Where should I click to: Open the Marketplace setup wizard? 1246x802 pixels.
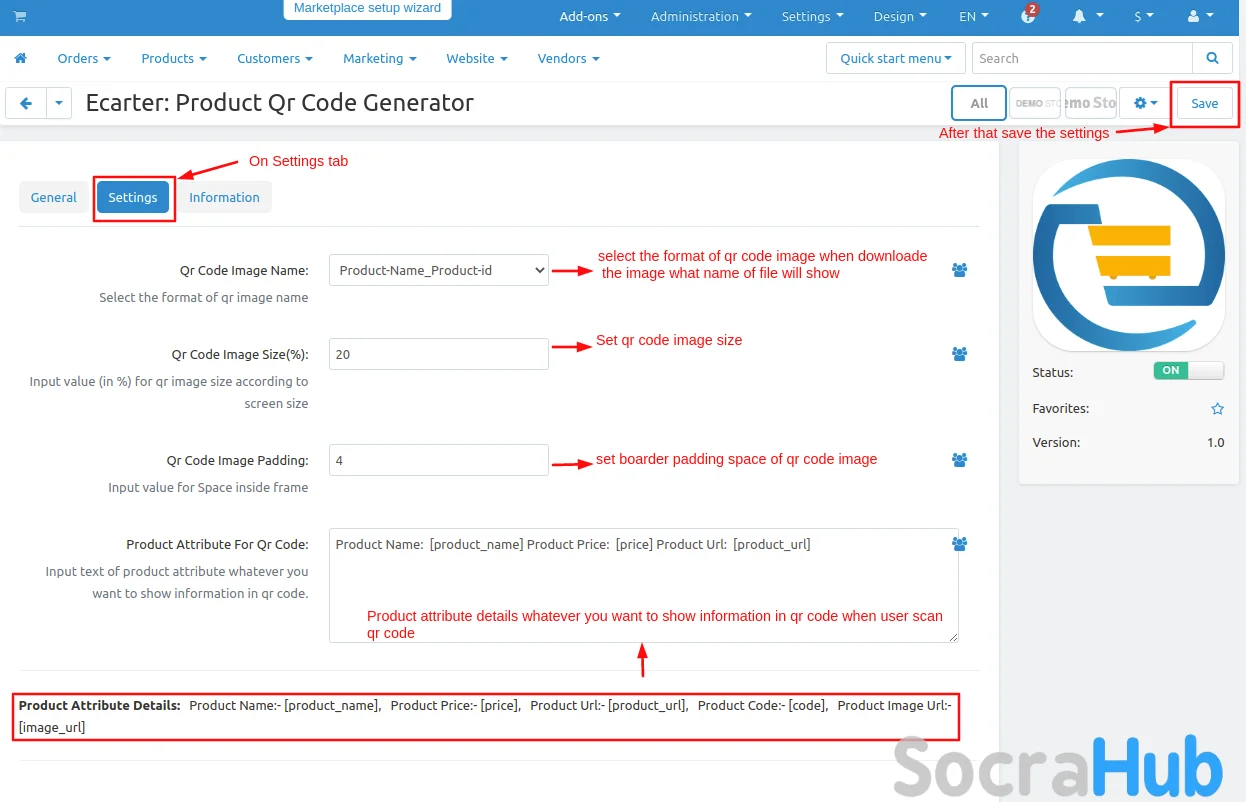[367, 8]
